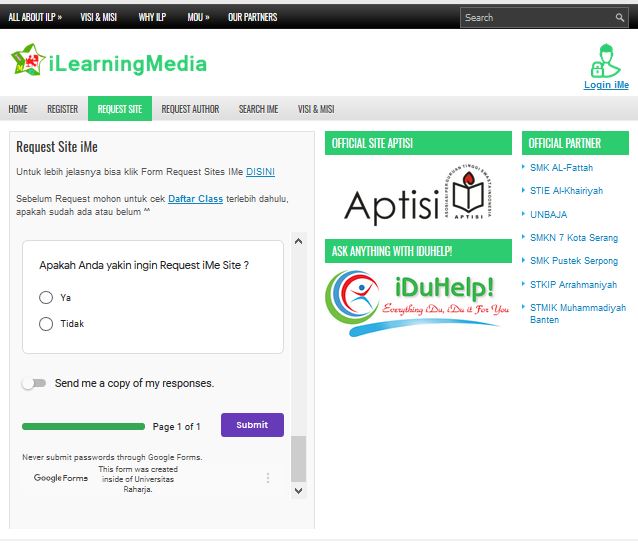Open Why ILP menu item

(152, 17)
